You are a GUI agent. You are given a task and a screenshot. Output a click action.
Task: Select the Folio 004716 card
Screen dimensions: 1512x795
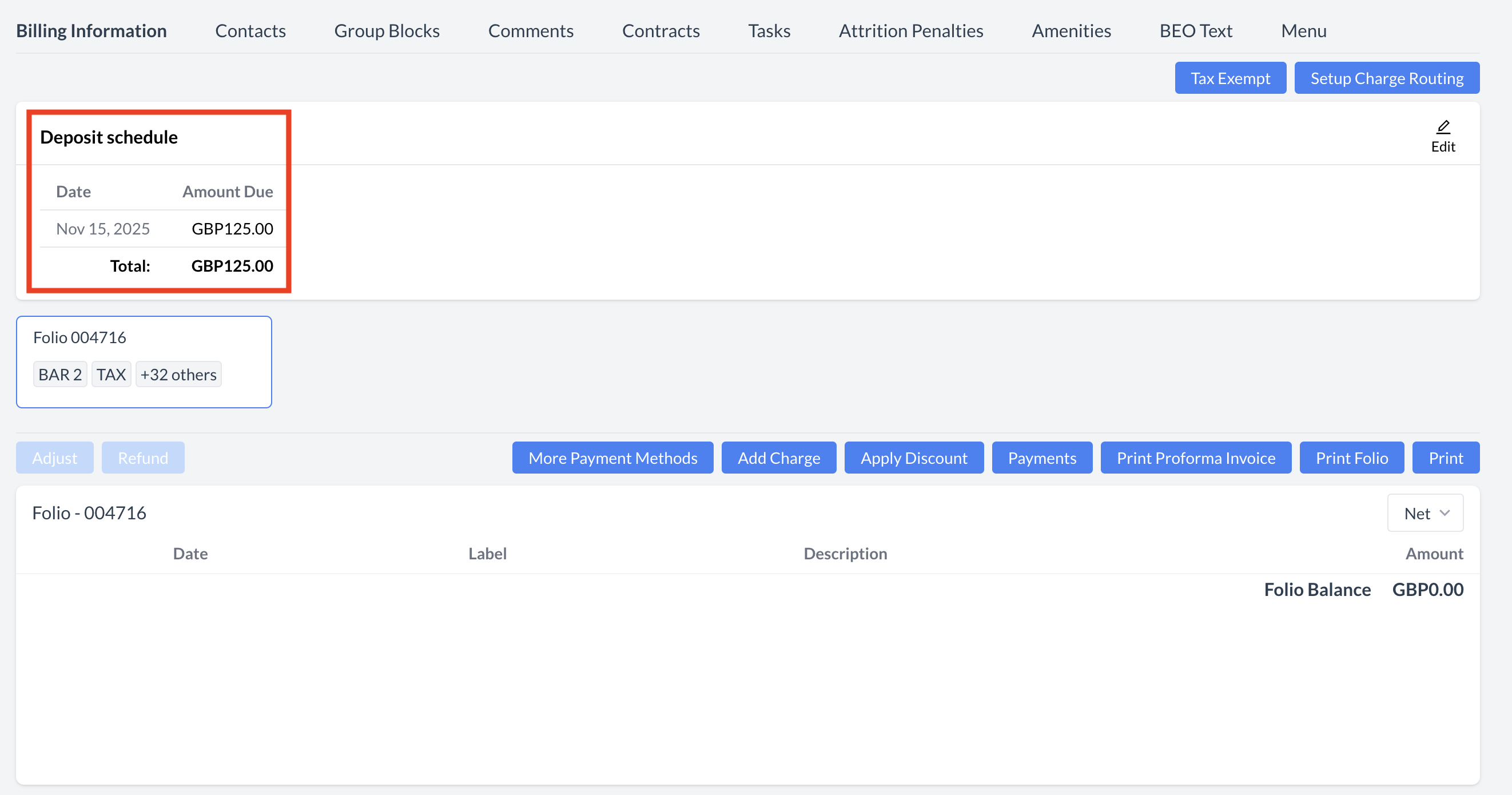tap(143, 338)
